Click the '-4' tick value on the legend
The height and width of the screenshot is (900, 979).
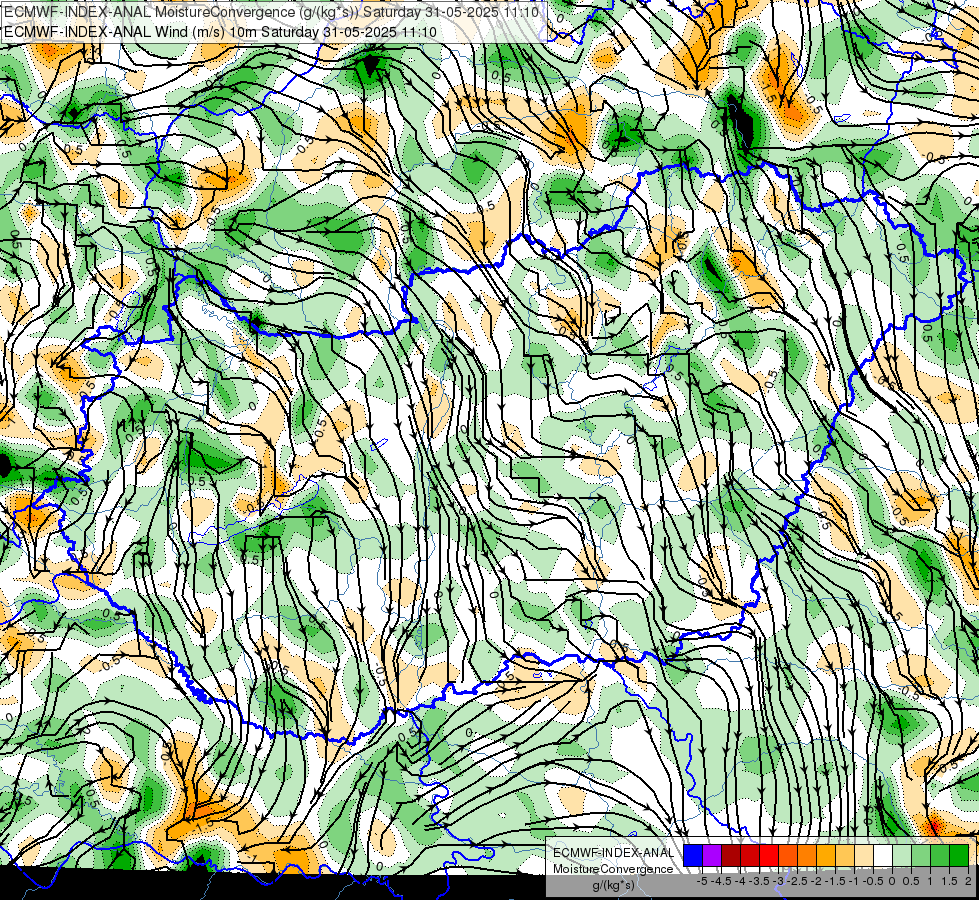tap(740, 881)
